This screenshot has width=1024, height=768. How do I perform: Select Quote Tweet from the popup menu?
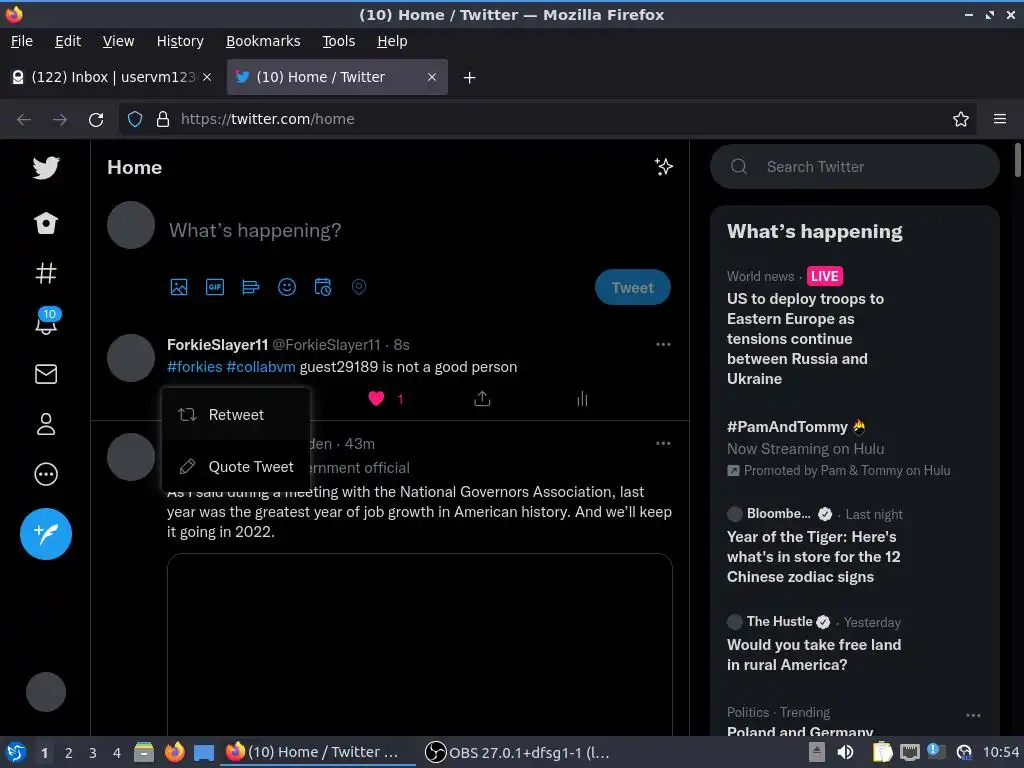pyautogui.click(x=236, y=466)
